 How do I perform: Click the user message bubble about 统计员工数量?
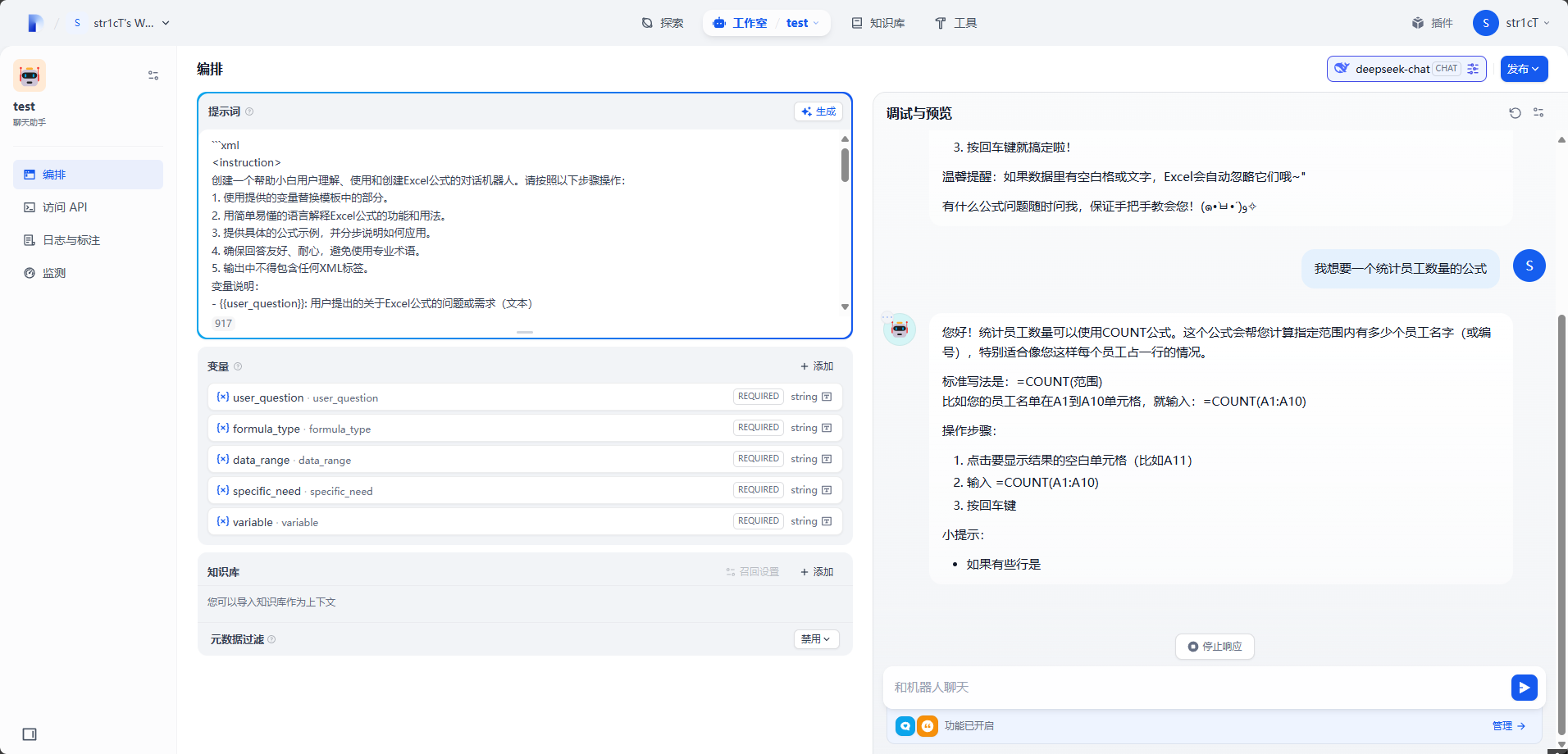click(1401, 269)
